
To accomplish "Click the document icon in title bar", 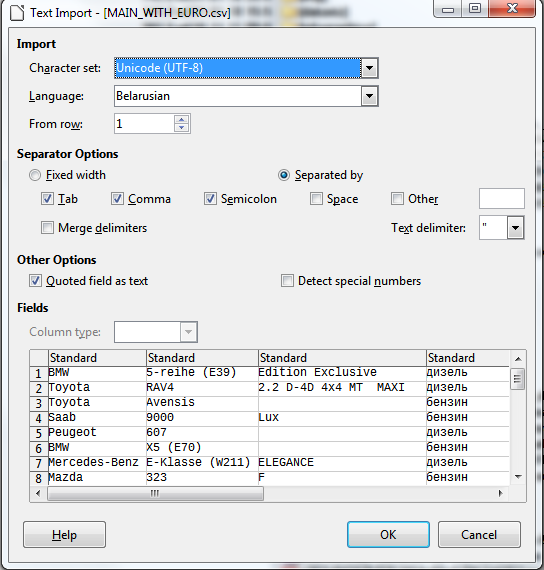I will tap(17, 13).
